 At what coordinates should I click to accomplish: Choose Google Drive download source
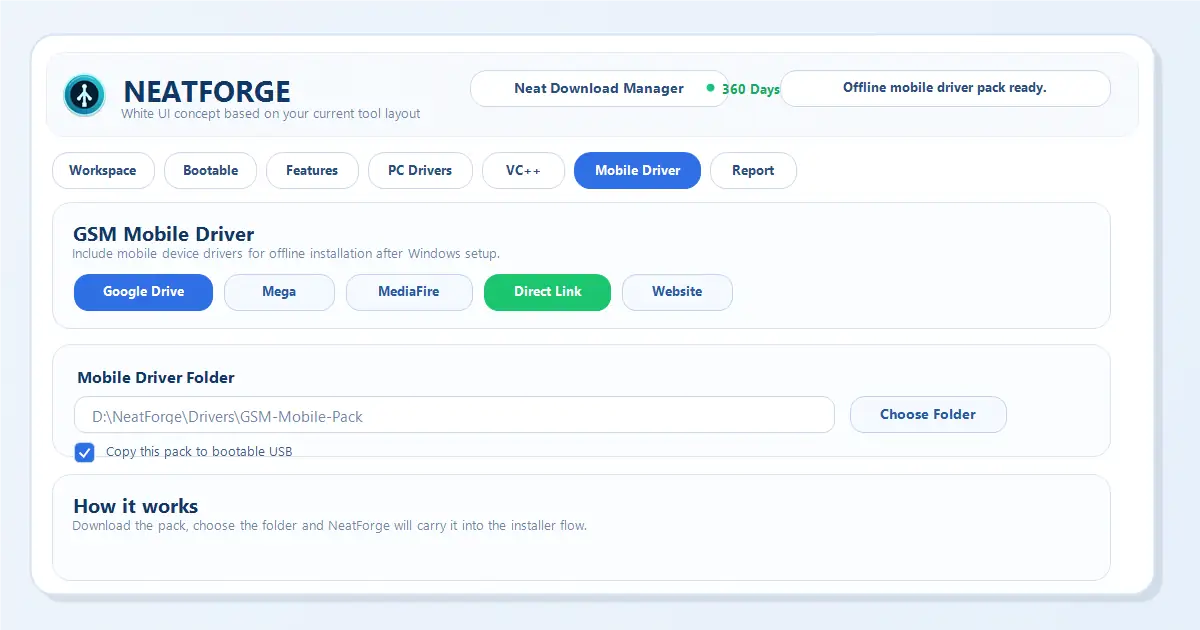143,292
